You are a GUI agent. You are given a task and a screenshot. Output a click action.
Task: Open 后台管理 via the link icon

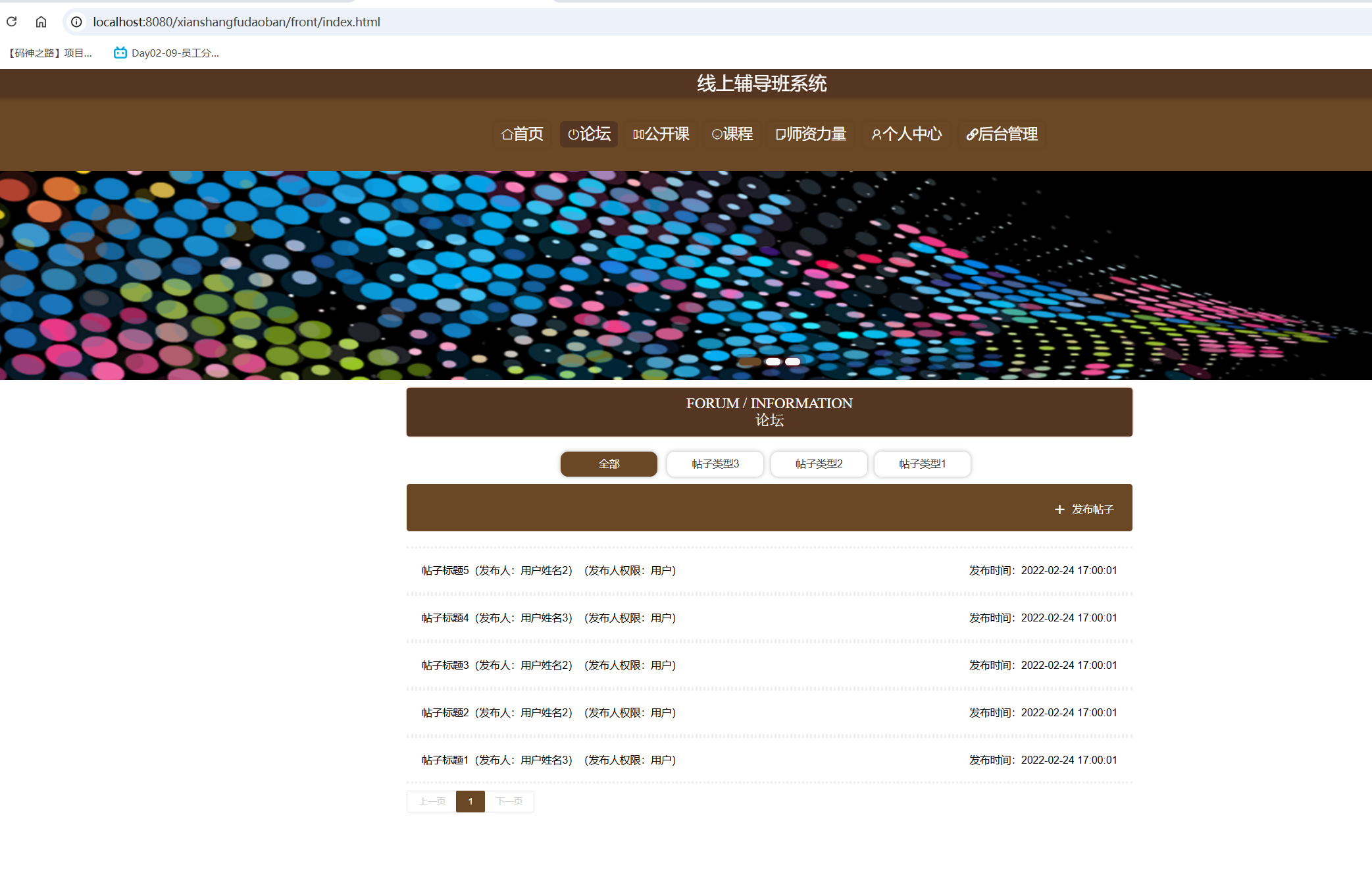[x=971, y=134]
